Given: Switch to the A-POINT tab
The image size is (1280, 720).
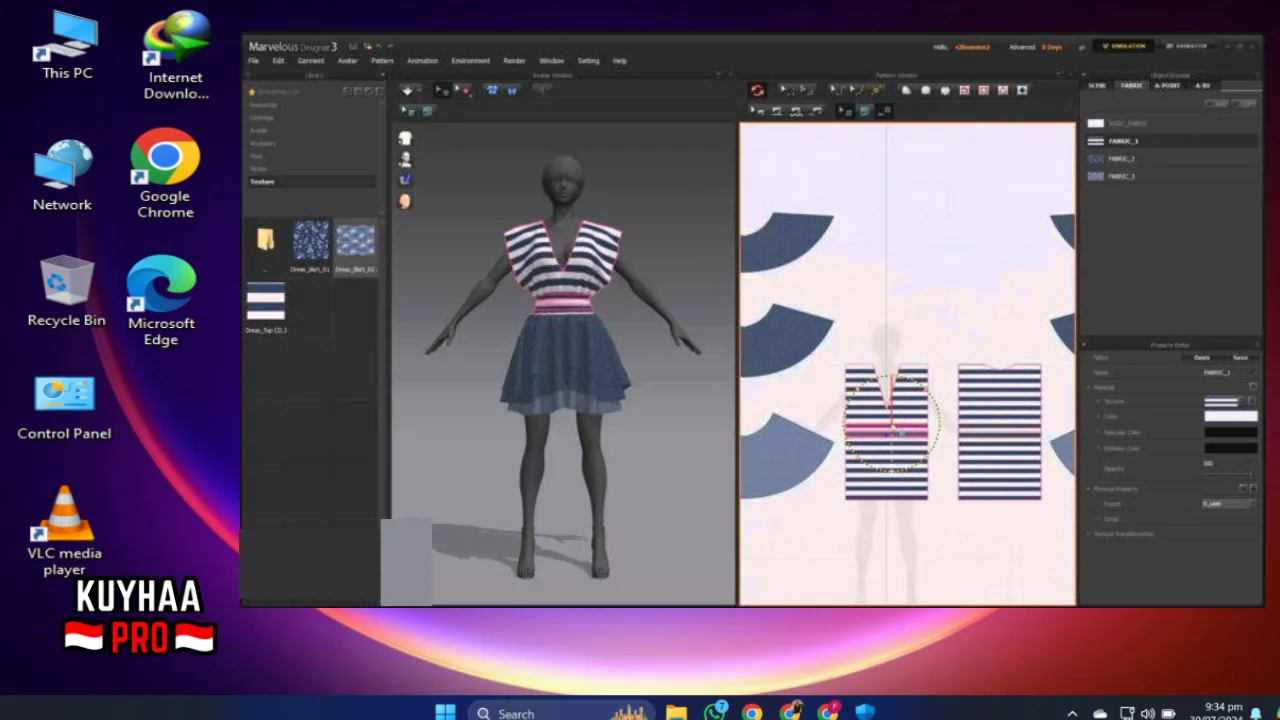Looking at the screenshot, I should [x=1167, y=86].
